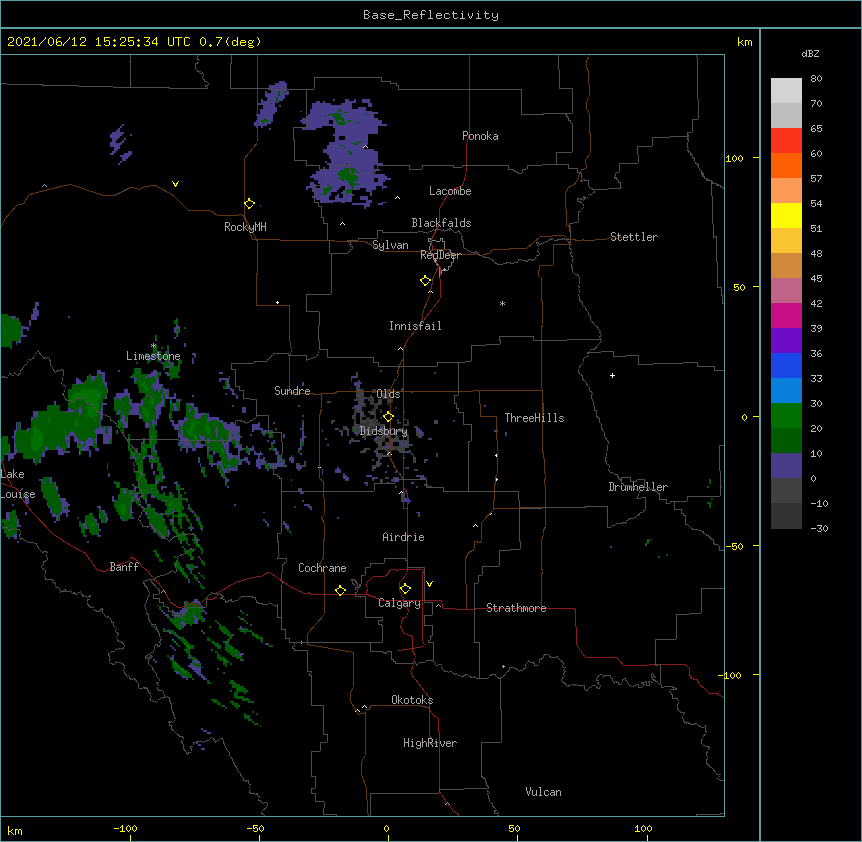Click the white plus marker north of Drumheller
The image size is (862, 842).
[612, 375]
